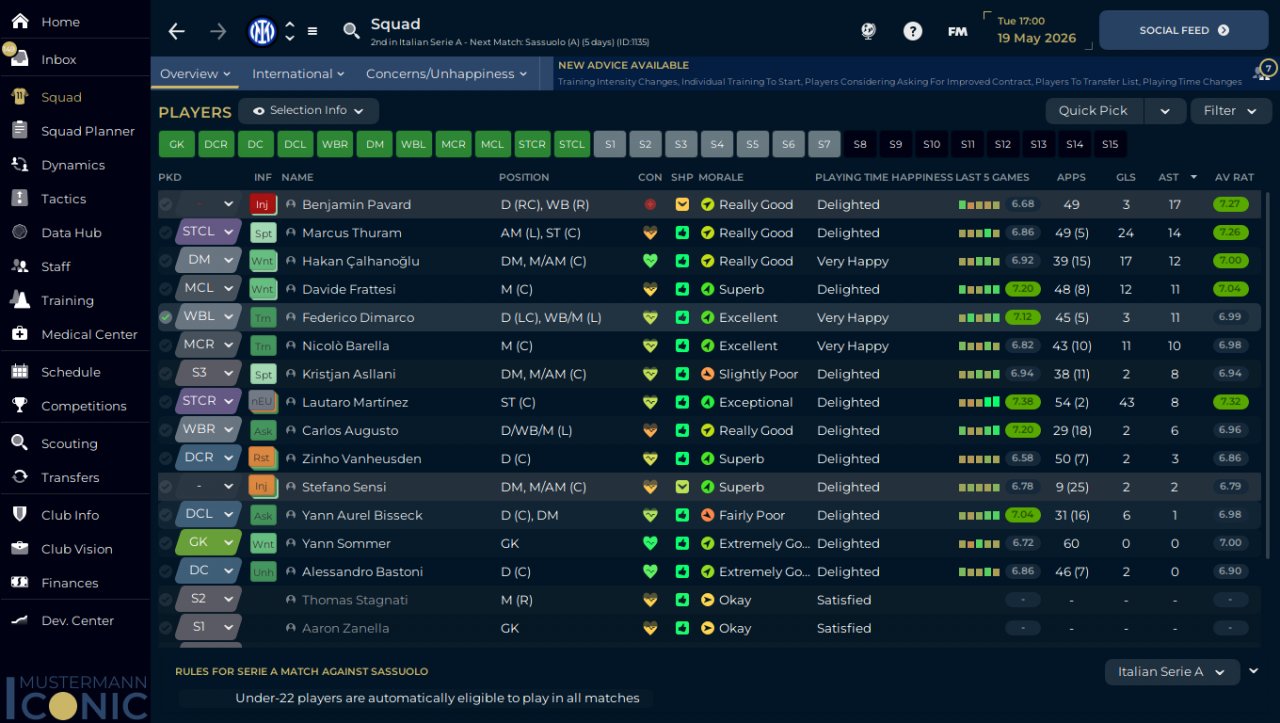
Task: Open Thomas Stagnati's S2 position dropdown
Action: click(x=209, y=600)
